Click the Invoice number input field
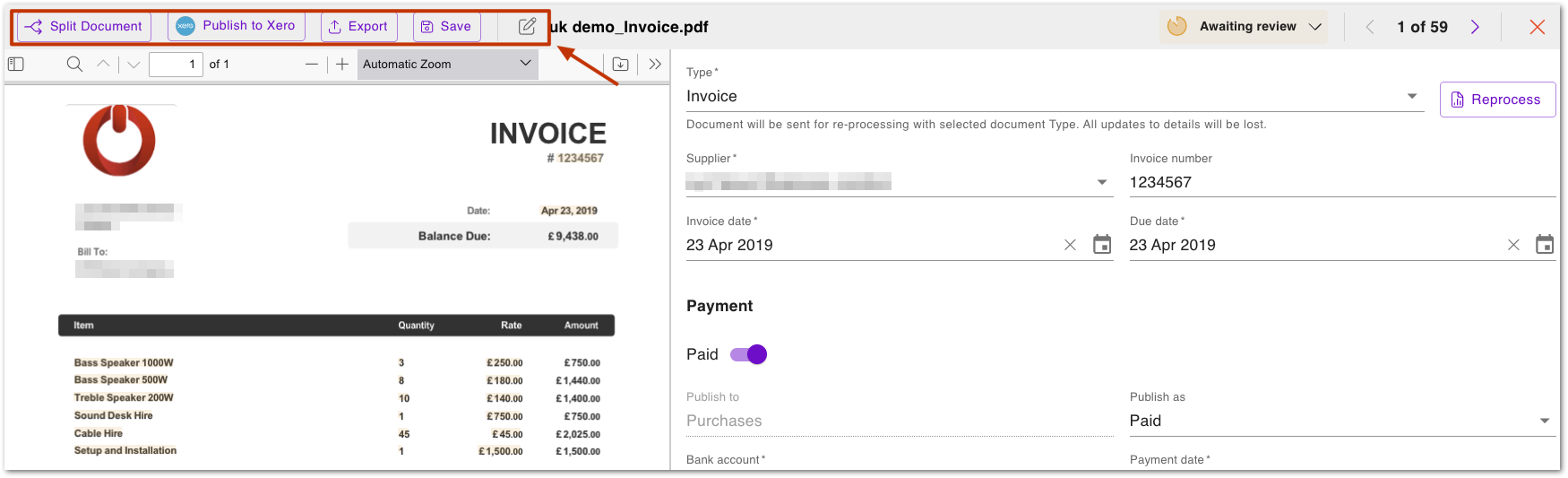 click(x=1341, y=182)
